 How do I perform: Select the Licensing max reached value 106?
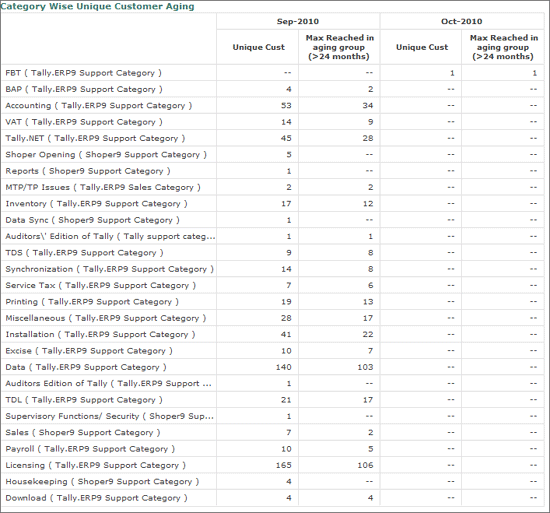[x=365, y=465]
